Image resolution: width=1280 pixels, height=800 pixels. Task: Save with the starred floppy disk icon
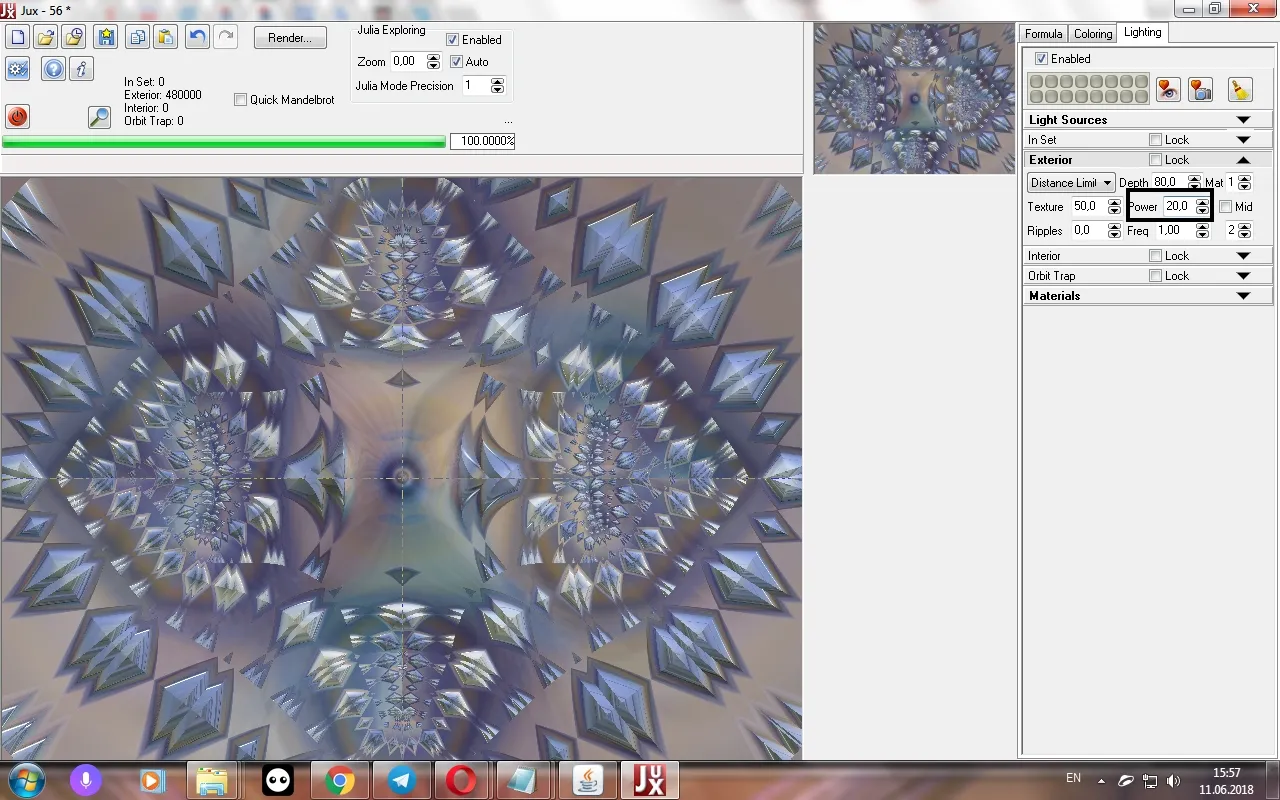pyautogui.click(x=106, y=38)
